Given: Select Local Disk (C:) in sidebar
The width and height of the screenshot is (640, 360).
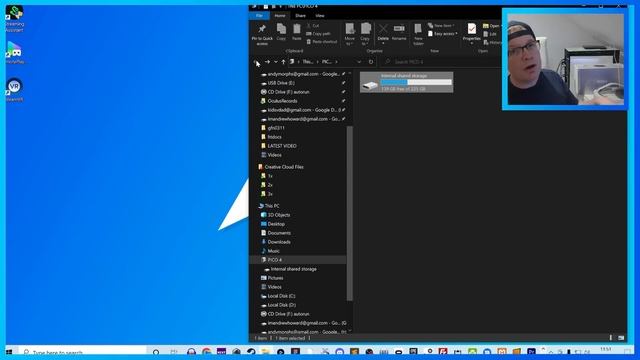Looking at the screenshot, I should click(x=281, y=296).
